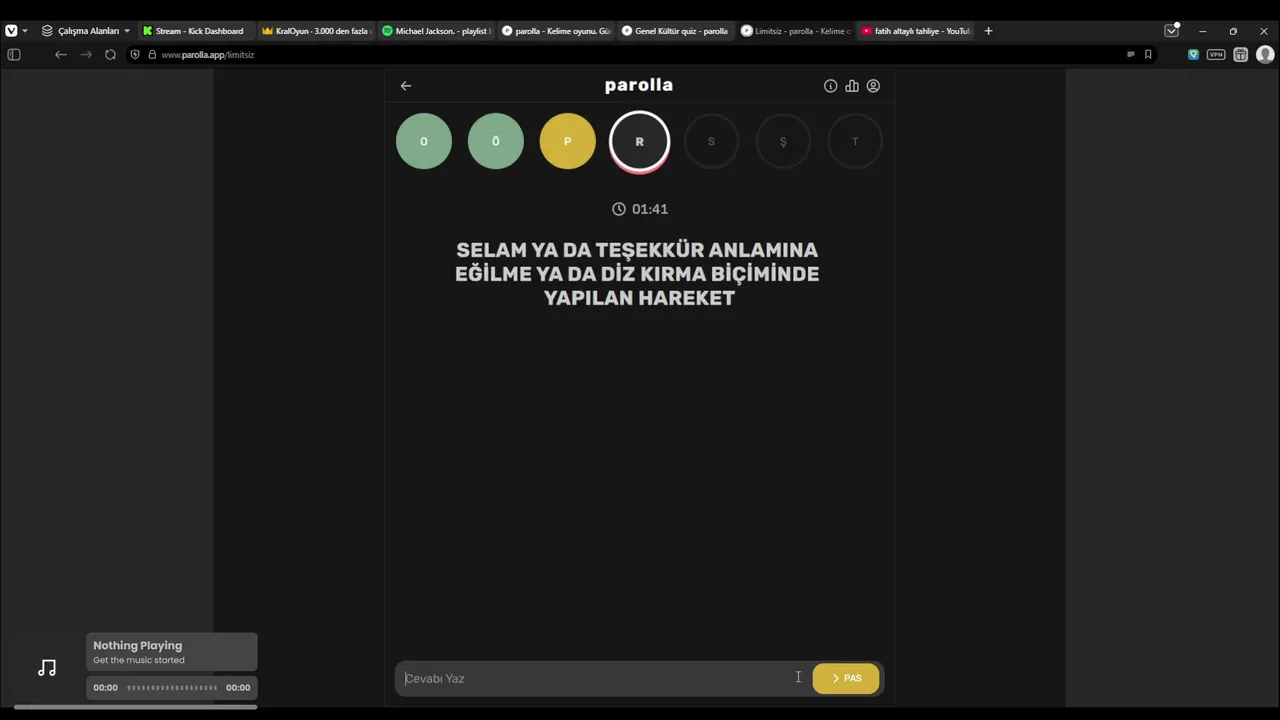Switch to the parolla - Kelime oyunu tab
1280x720 pixels.
pos(555,31)
